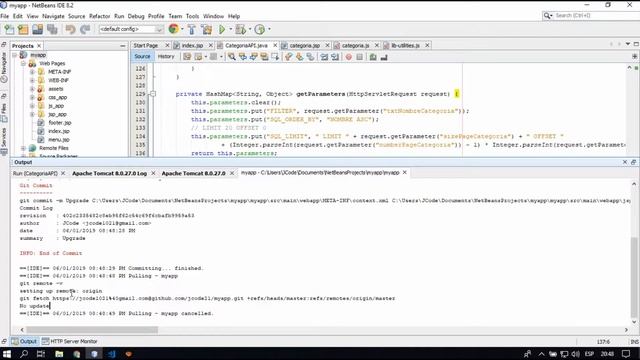Switch to the lib-utilities.js editor tab
This screenshot has width=640, height=360.
coord(405,45)
